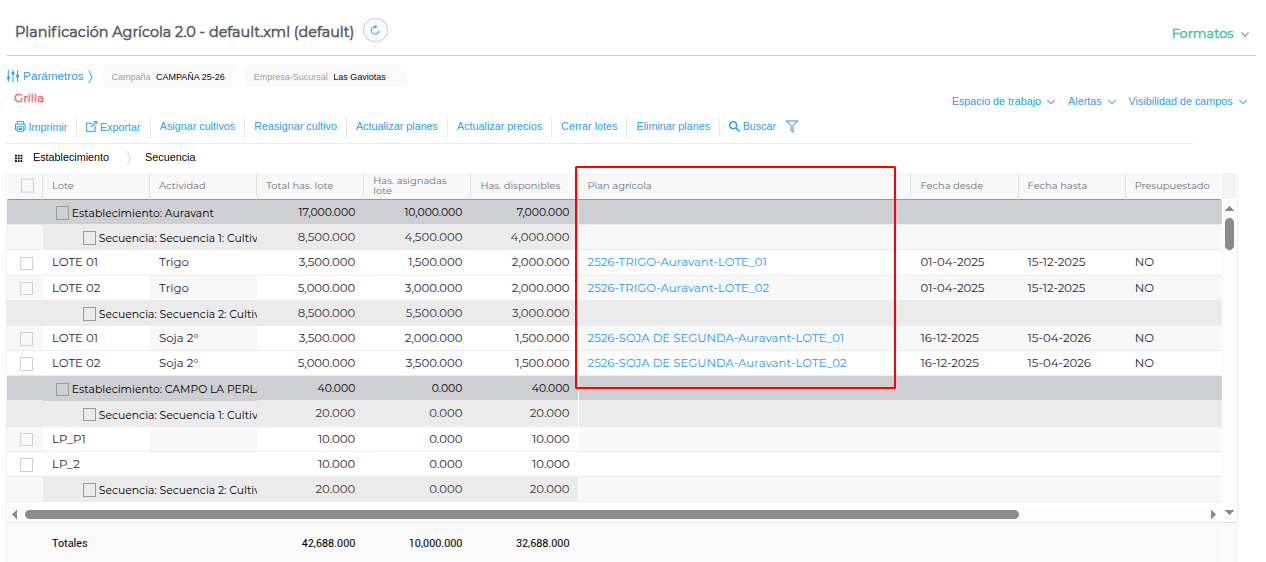Open the Parámetros sliders icon

pyautogui.click(x=13, y=76)
